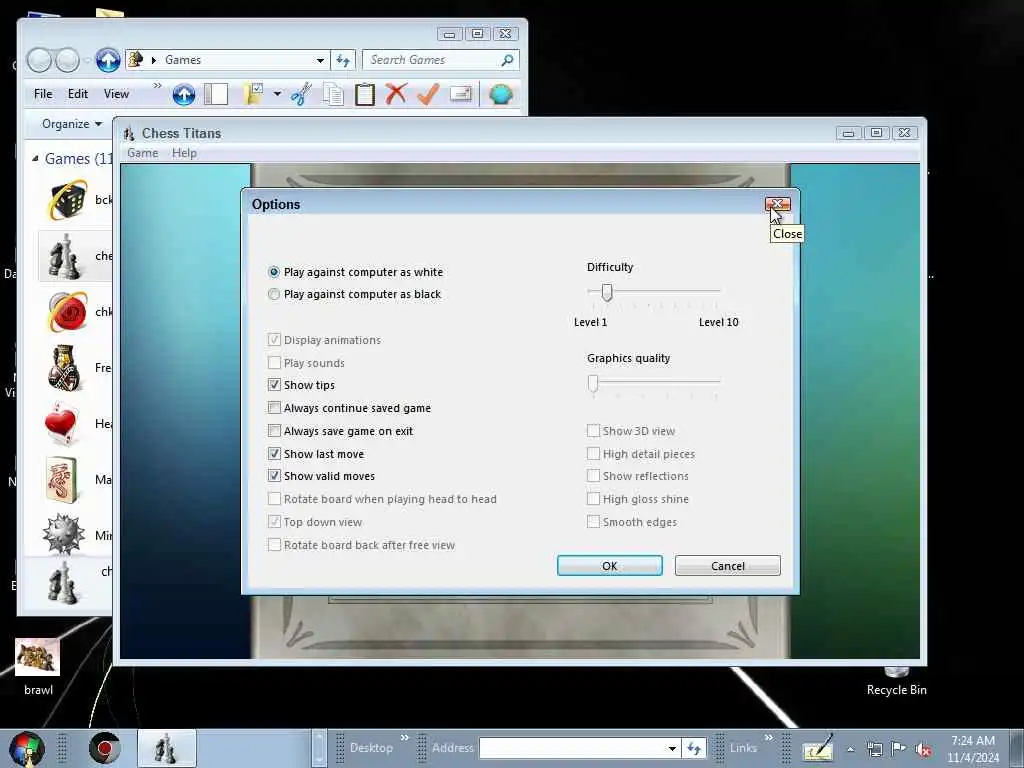
Task: Click the orange checkmark icon in Games toolbar
Action: pyautogui.click(x=428, y=95)
